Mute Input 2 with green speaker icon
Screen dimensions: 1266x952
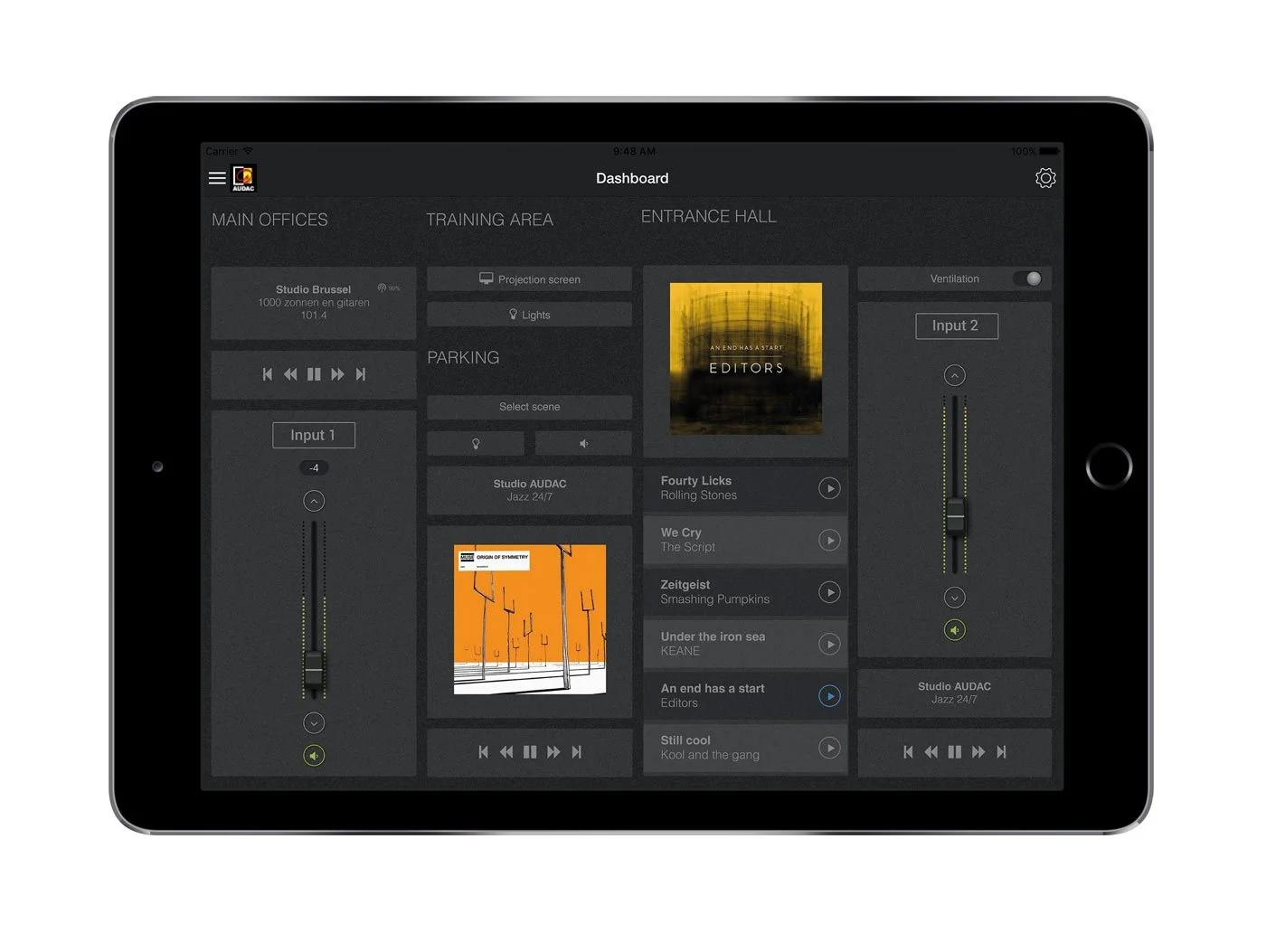coord(955,630)
